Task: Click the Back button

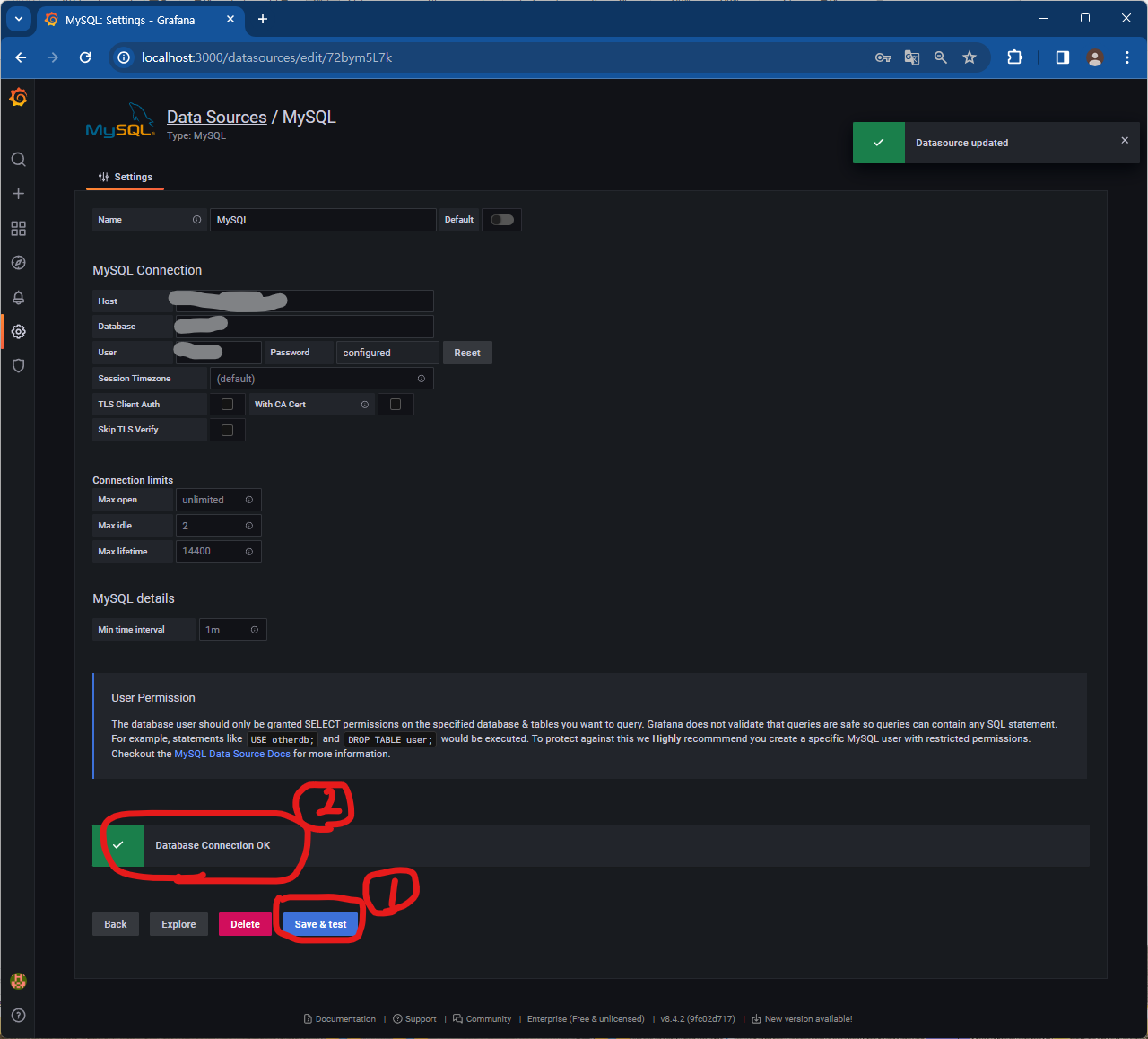Action: click(116, 924)
